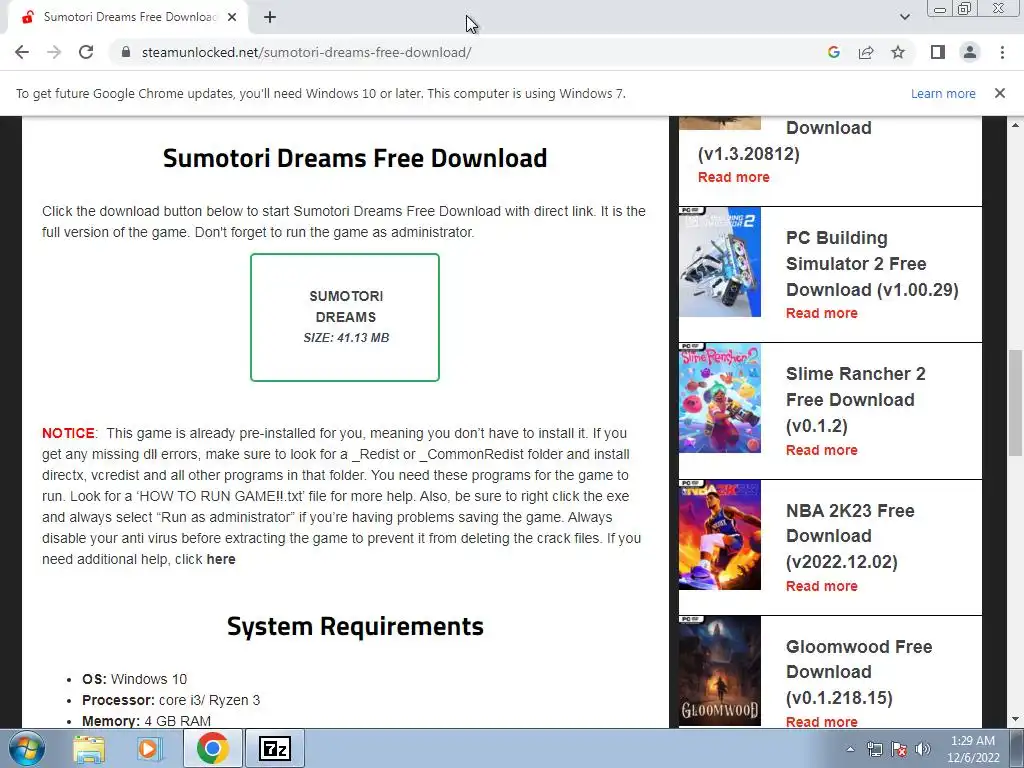Screen dimensions: 1024x768
Task: Open NBA 2K23 cover thumbnail
Action: [720, 535]
